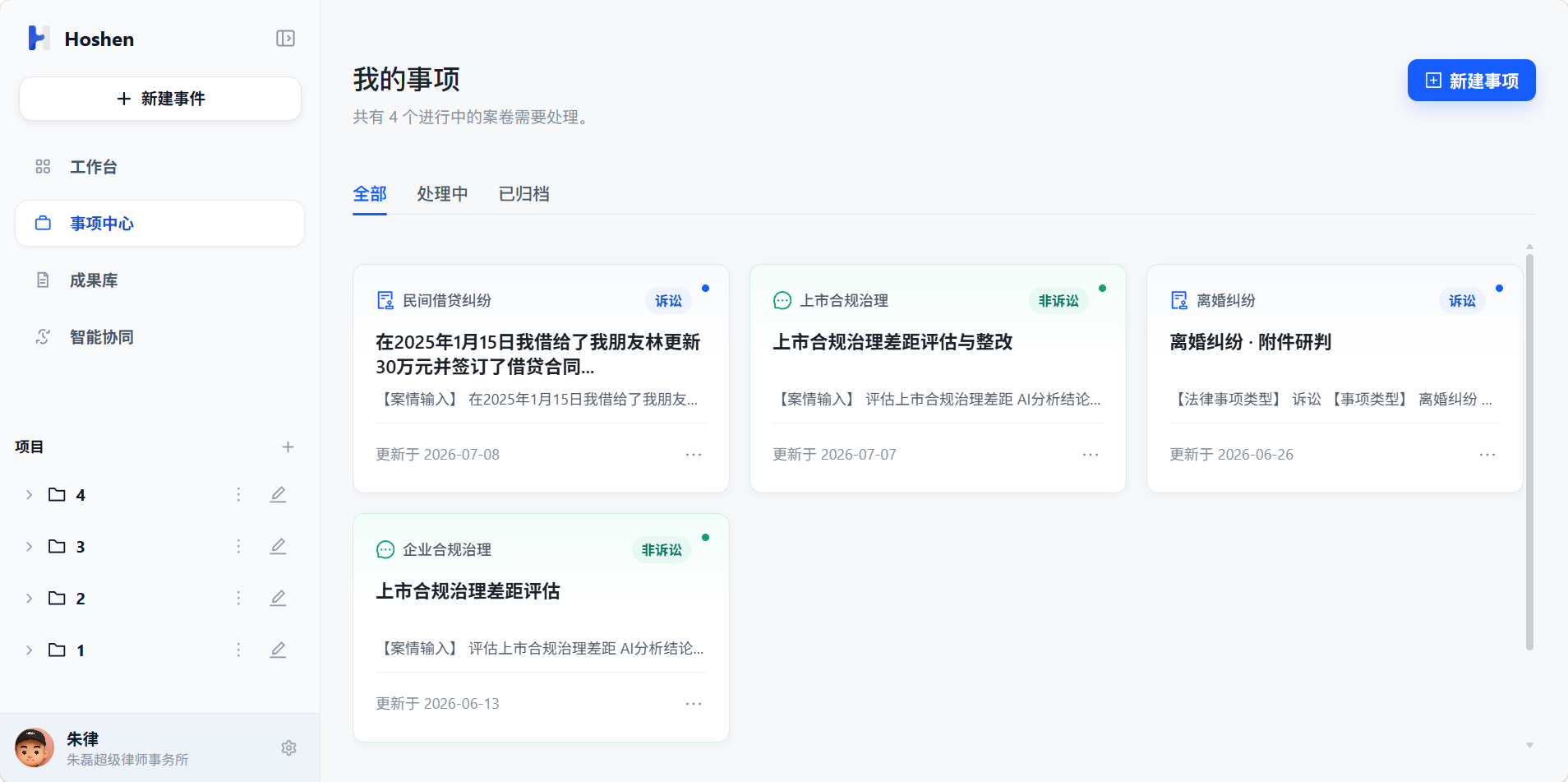The image size is (1568, 782).
Task: Open 工作台 in the sidebar
Action: coord(160,167)
